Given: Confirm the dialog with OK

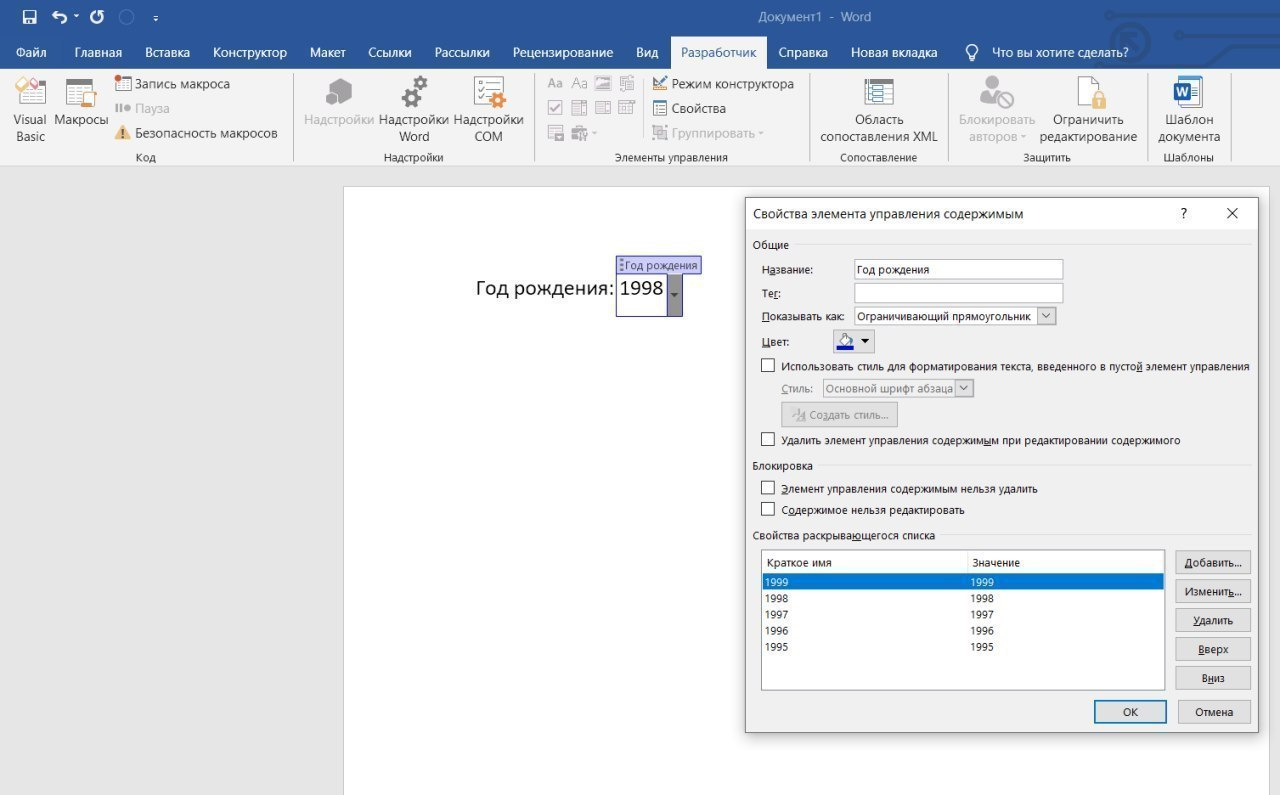Looking at the screenshot, I should (1130, 712).
